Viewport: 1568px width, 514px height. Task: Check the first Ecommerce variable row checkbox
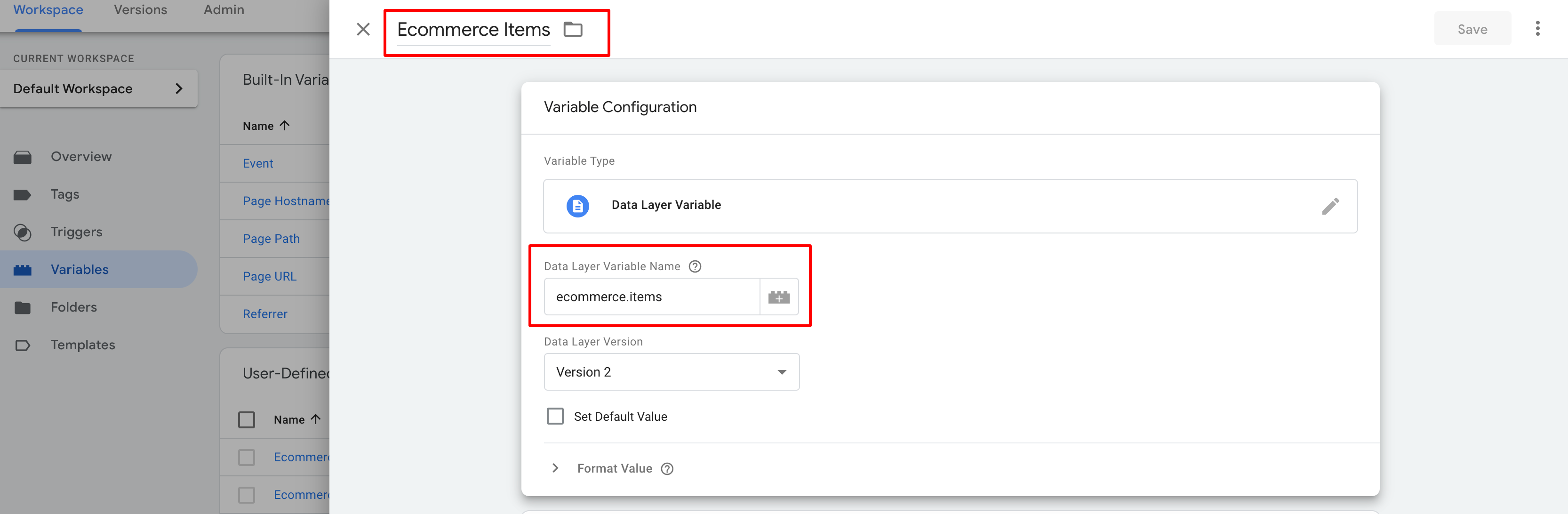[x=247, y=458]
